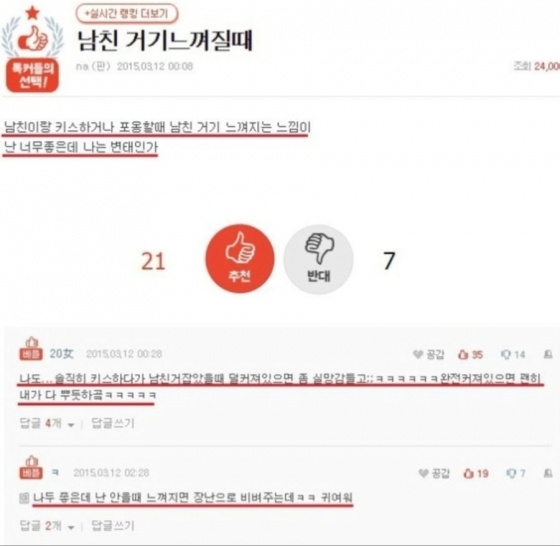
Task: Click 공감 heart on the second comment
Action: 434,474
